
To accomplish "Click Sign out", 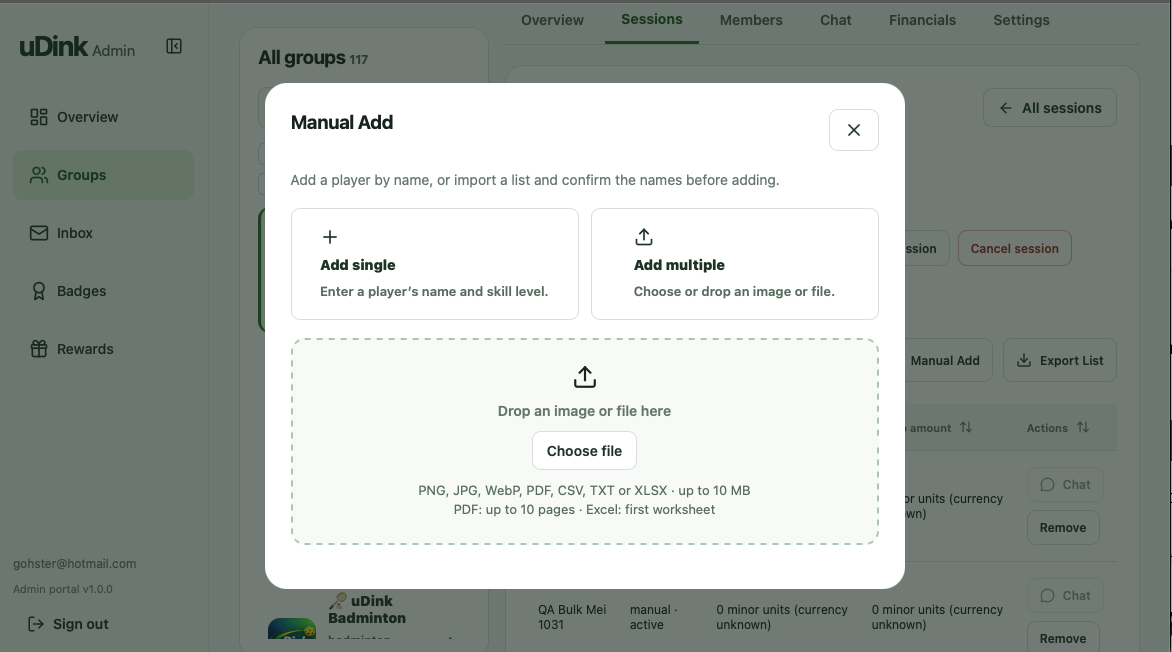I will [68, 624].
